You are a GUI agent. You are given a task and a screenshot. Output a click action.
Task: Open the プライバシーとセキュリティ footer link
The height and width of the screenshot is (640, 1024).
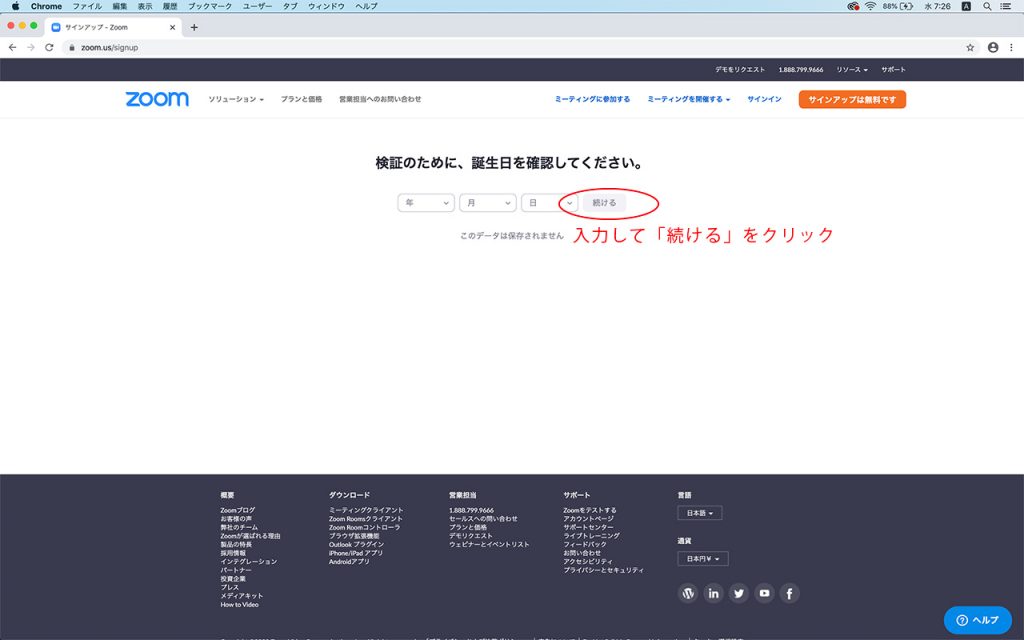point(603,569)
